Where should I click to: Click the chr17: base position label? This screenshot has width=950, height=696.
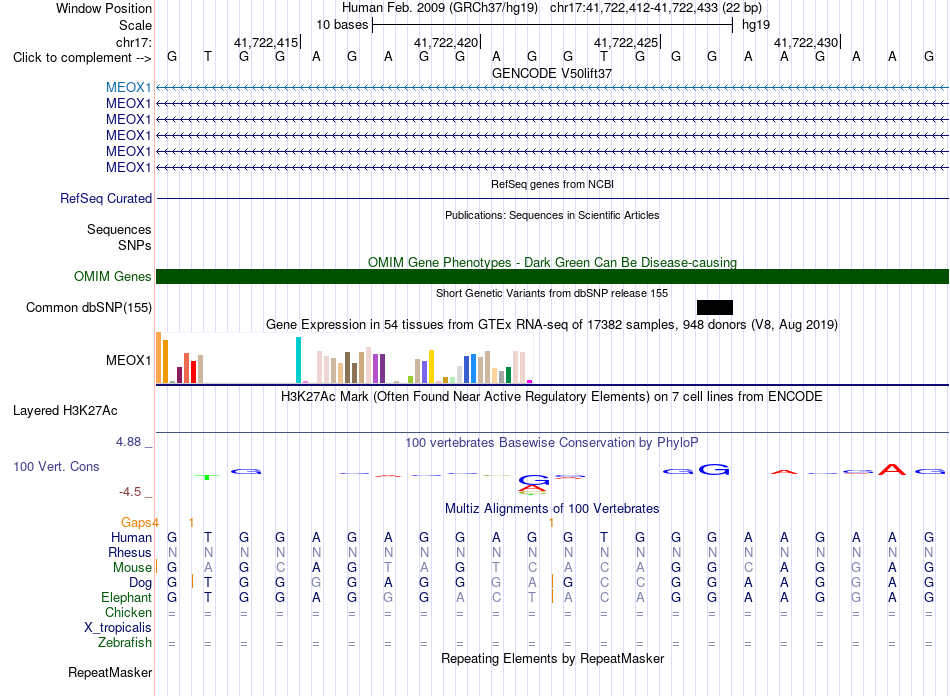click(x=133, y=42)
